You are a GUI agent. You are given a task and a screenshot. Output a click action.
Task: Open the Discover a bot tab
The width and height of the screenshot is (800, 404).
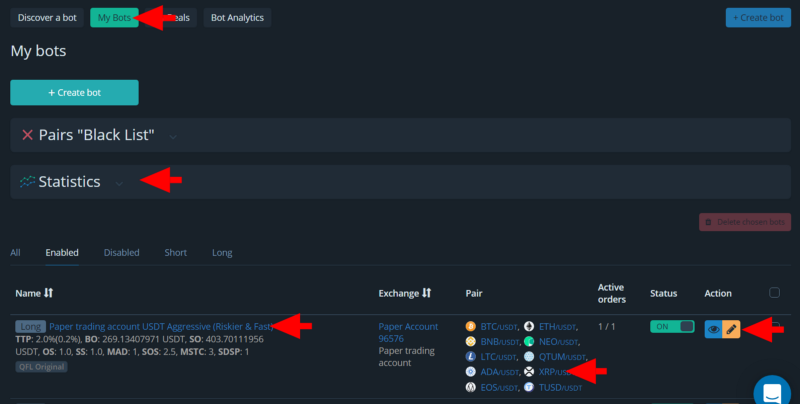(x=47, y=17)
